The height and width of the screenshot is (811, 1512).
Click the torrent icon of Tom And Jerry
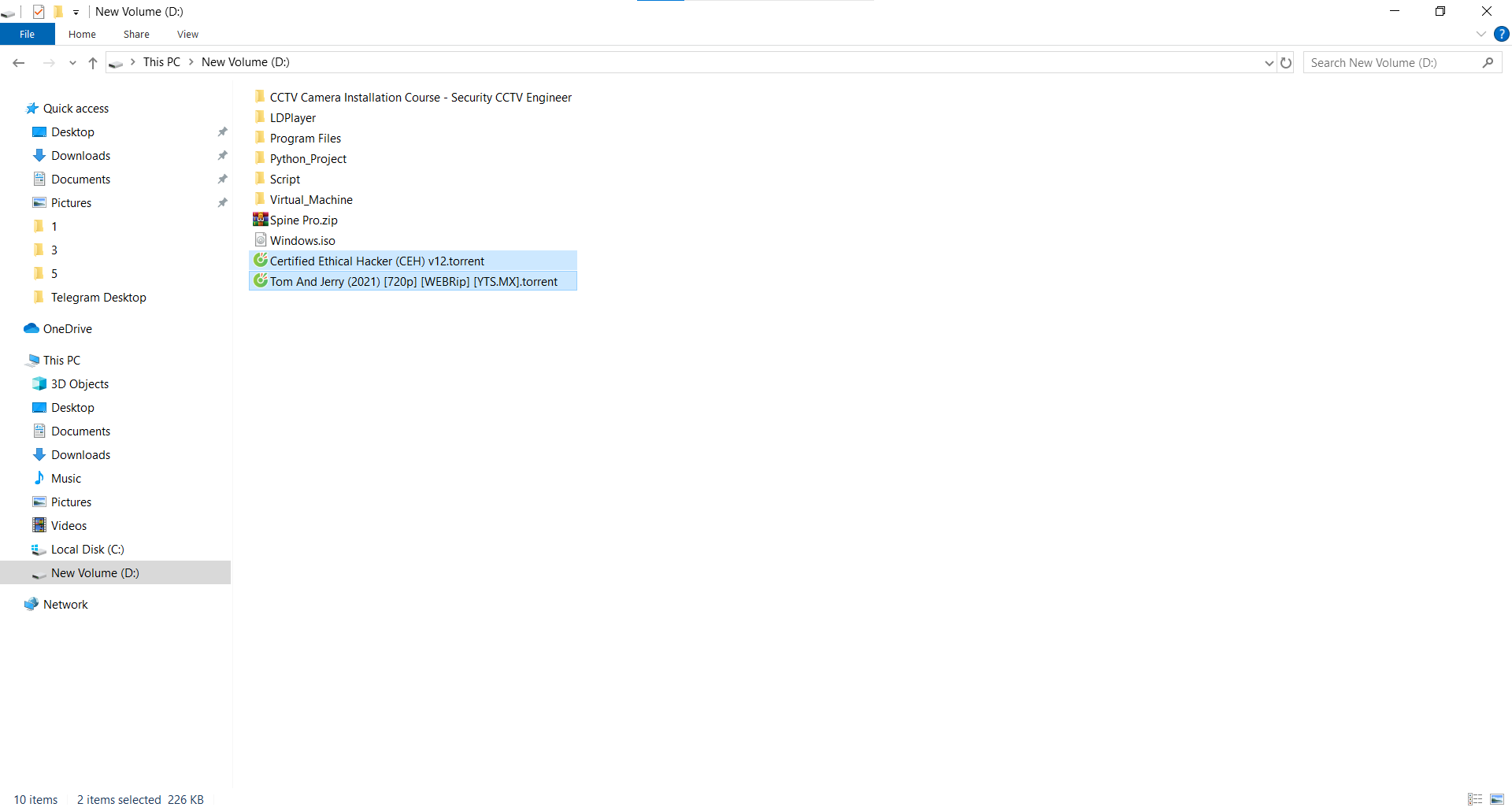[261, 281]
